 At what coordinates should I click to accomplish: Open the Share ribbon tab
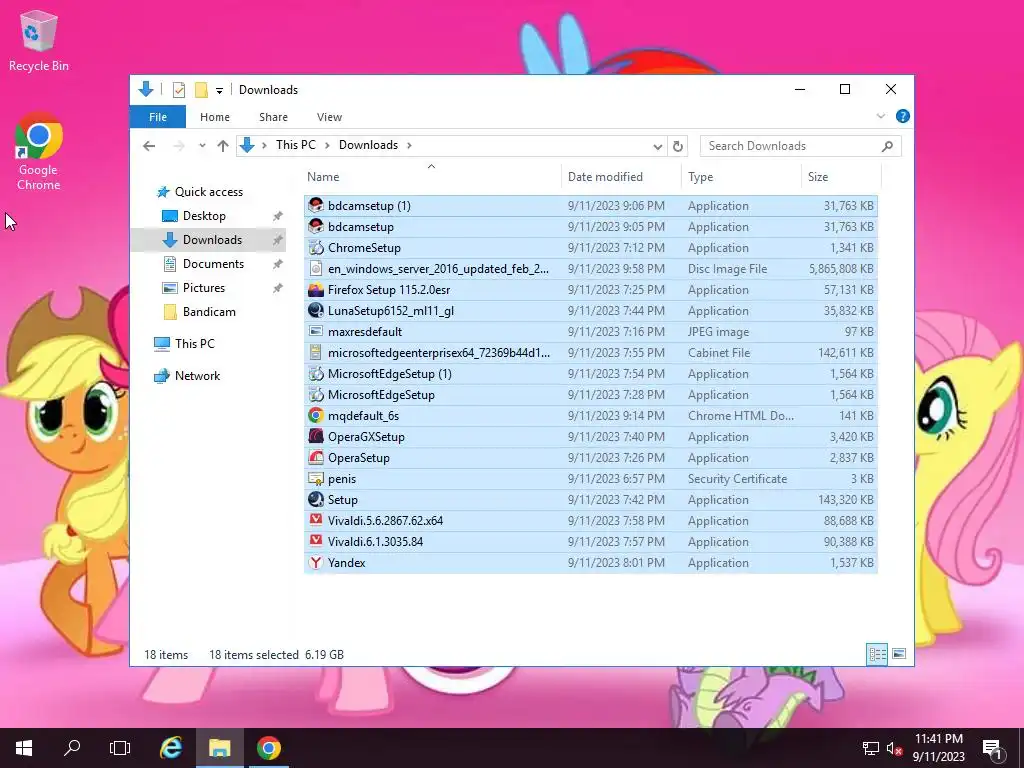(273, 117)
